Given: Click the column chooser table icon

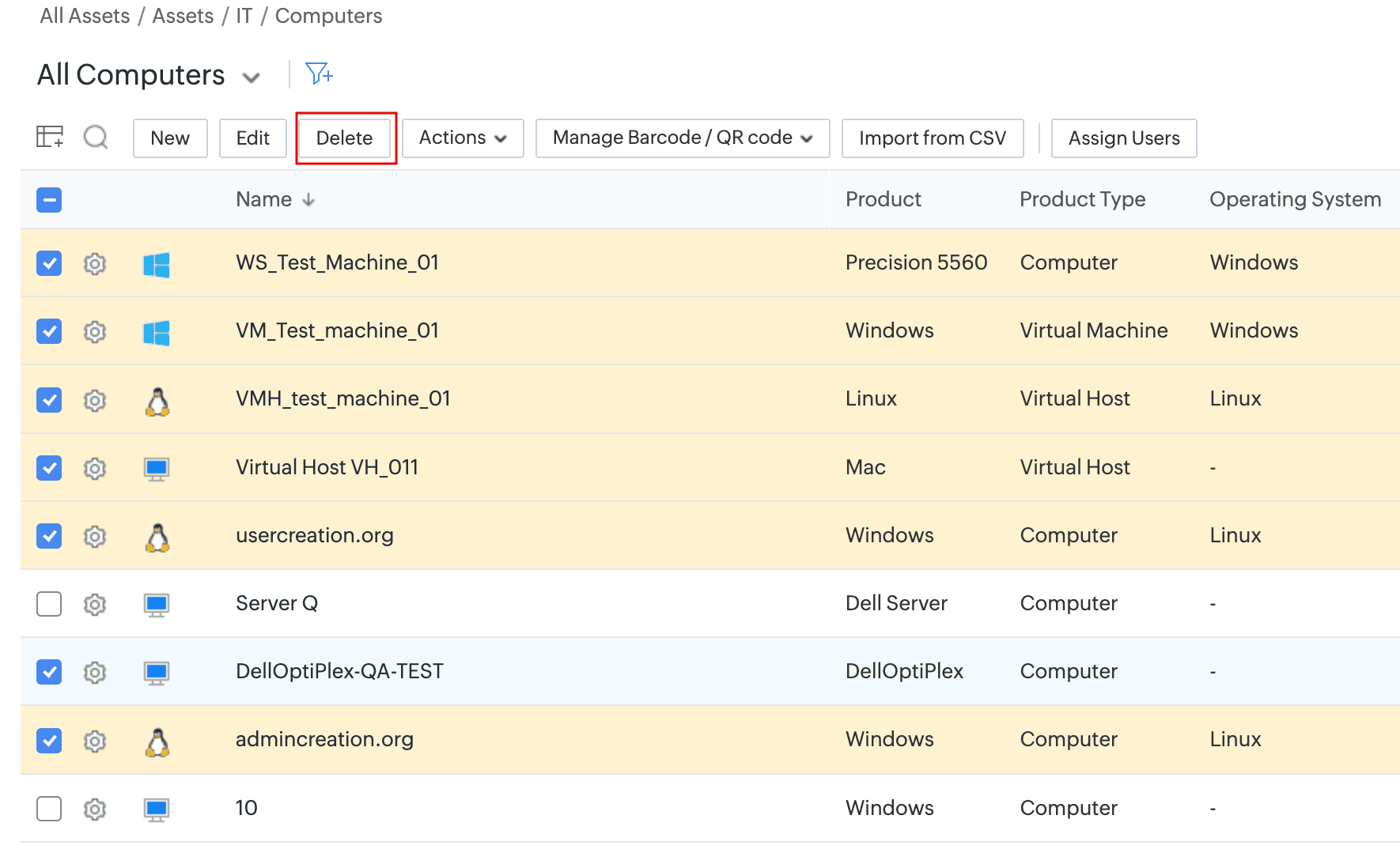Looking at the screenshot, I should pos(50,138).
